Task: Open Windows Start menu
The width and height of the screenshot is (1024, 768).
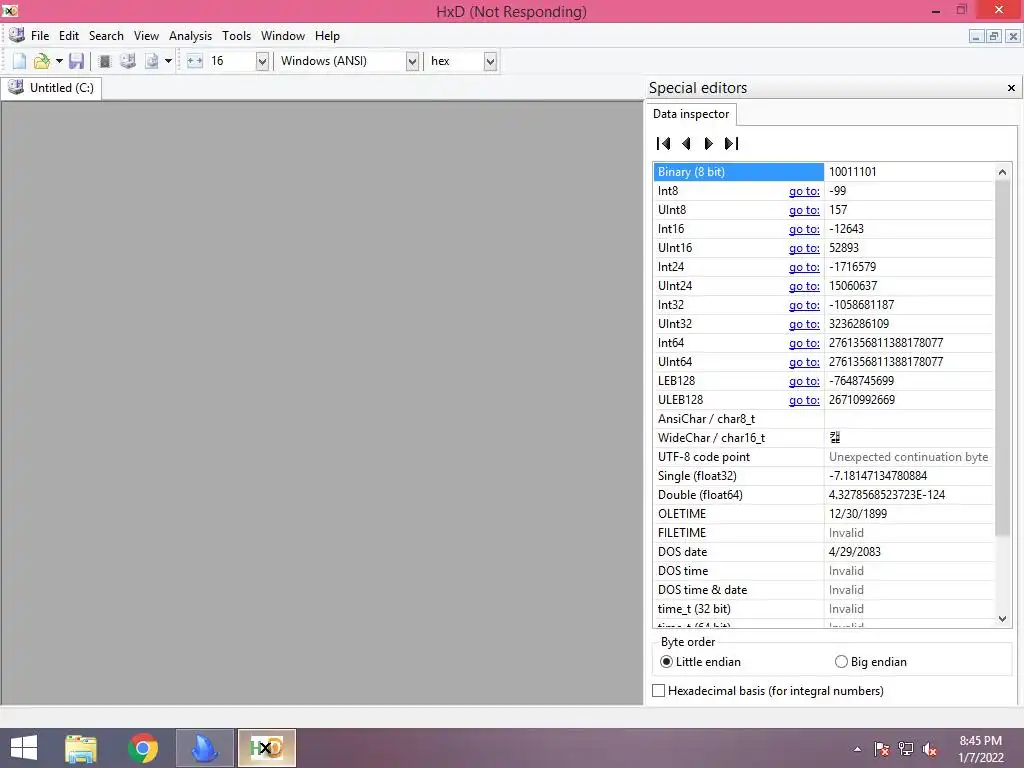Action: [x=24, y=748]
